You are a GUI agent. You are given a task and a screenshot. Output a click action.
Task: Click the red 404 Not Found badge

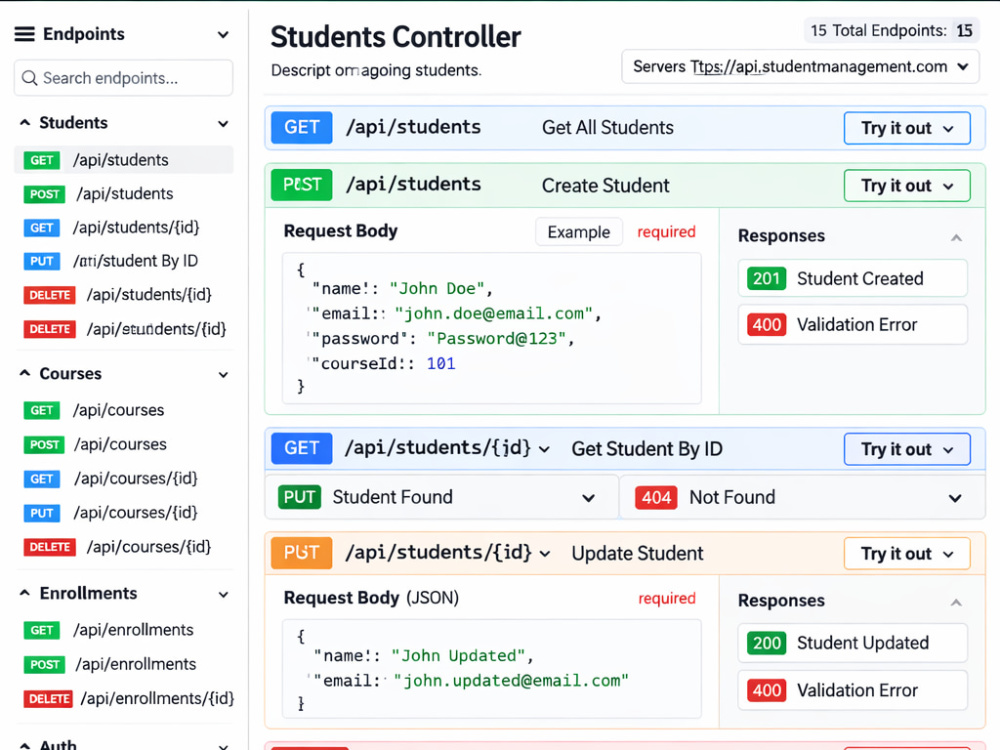tap(656, 497)
